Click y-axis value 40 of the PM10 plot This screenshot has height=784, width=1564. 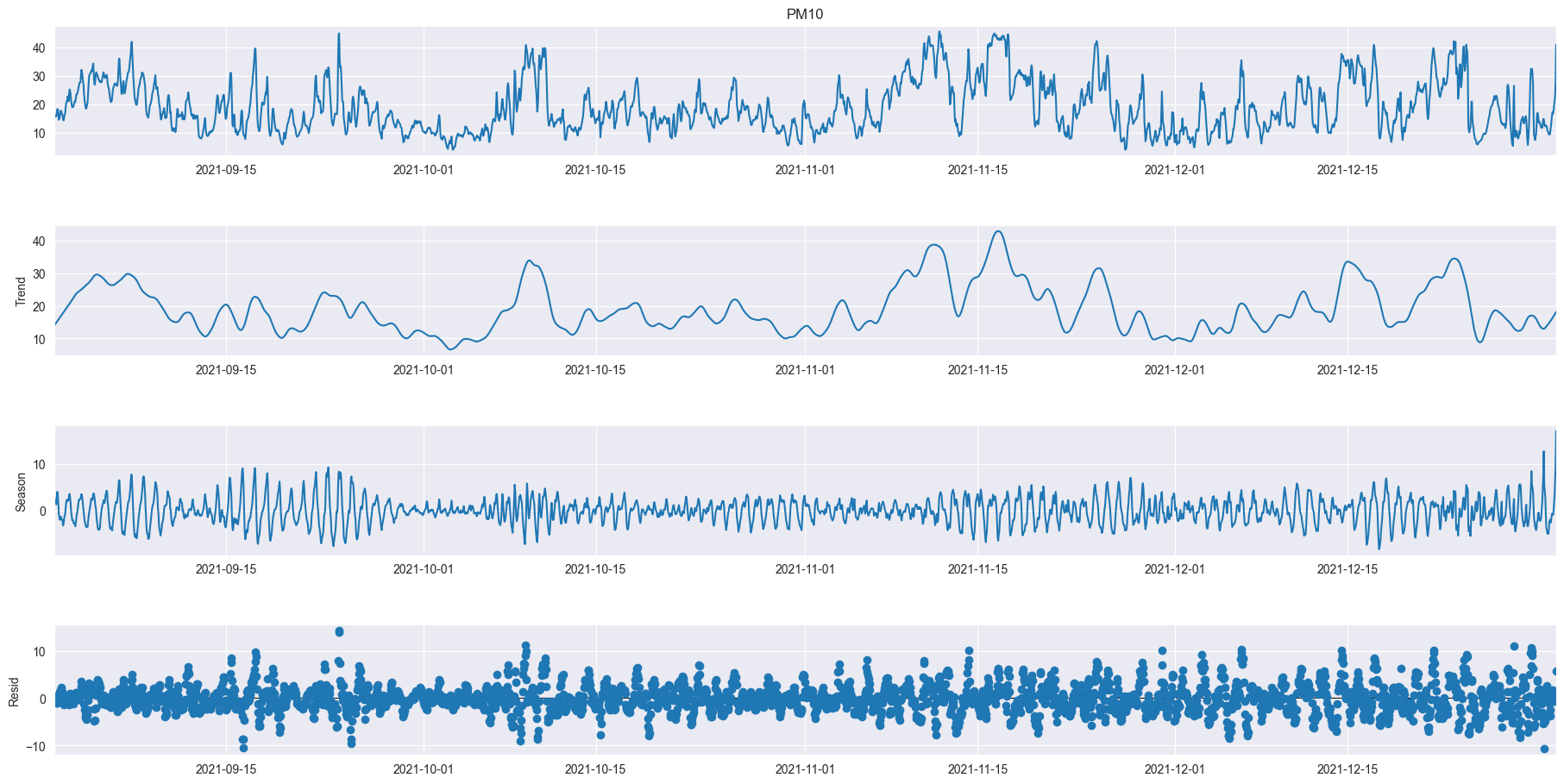(x=39, y=48)
